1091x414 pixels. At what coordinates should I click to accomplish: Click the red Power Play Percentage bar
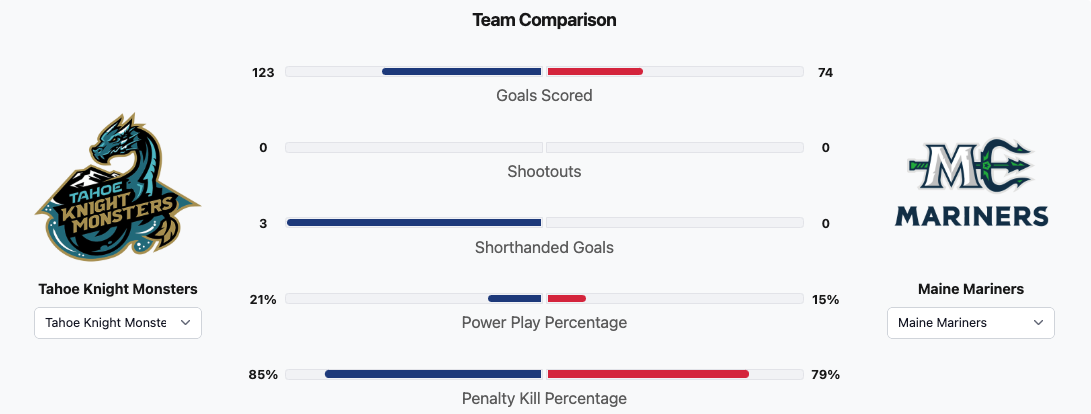coord(567,299)
